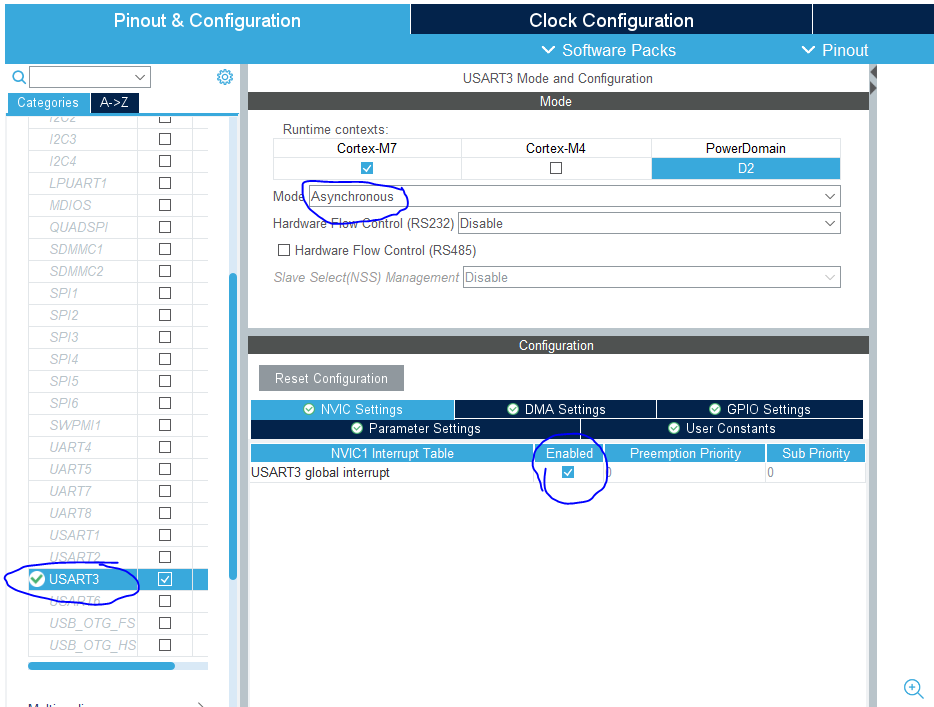Enable the I2C3 checkbox

165,139
